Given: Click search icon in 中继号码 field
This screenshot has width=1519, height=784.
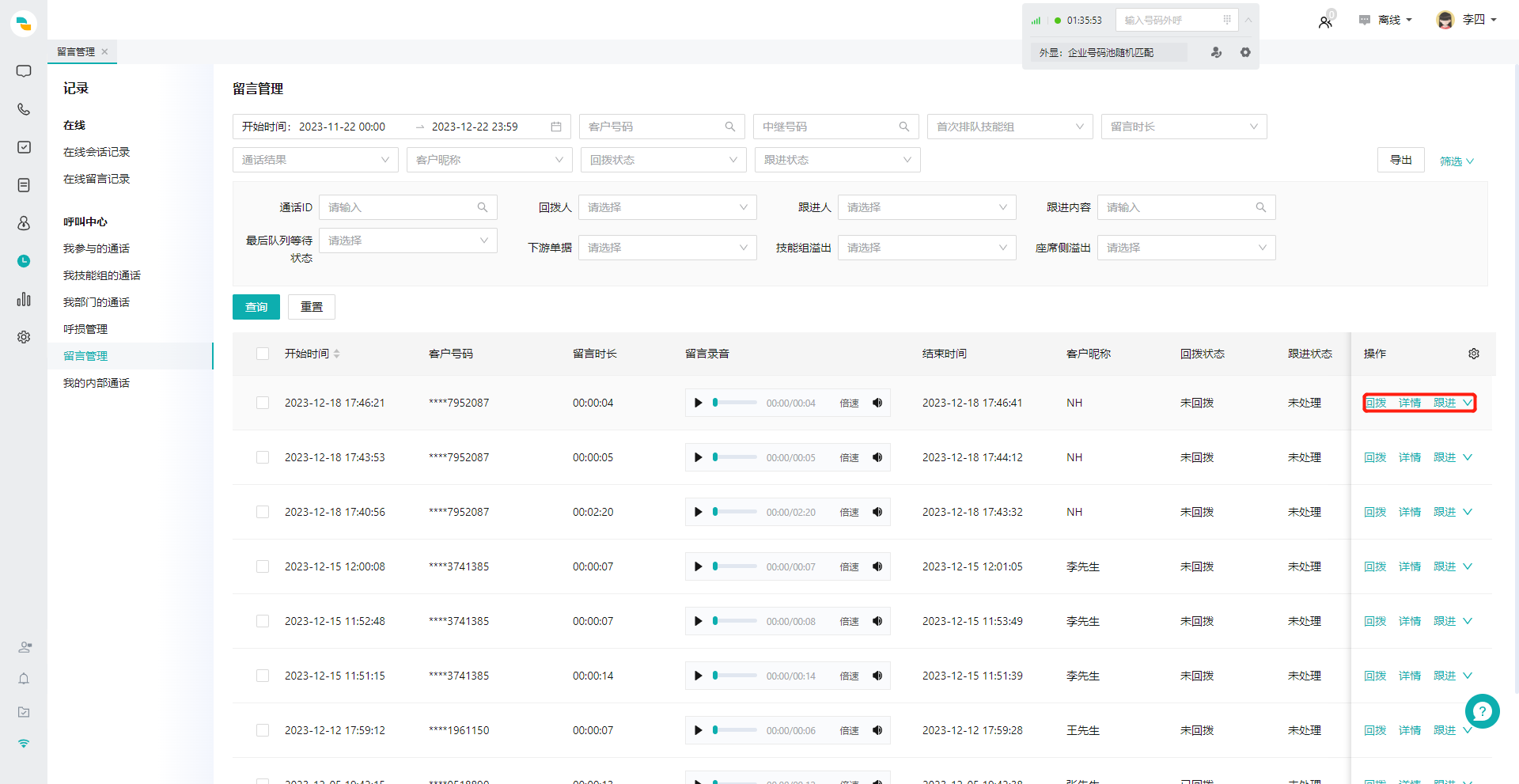Looking at the screenshot, I should click(904, 127).
